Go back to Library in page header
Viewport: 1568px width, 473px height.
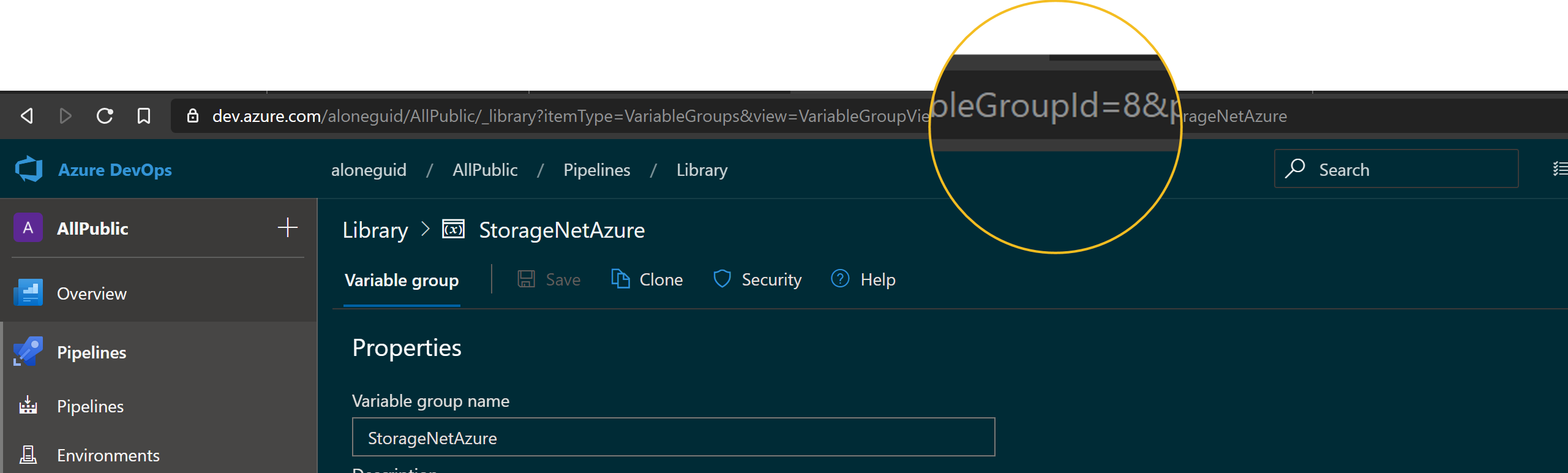tap(375, 230)
